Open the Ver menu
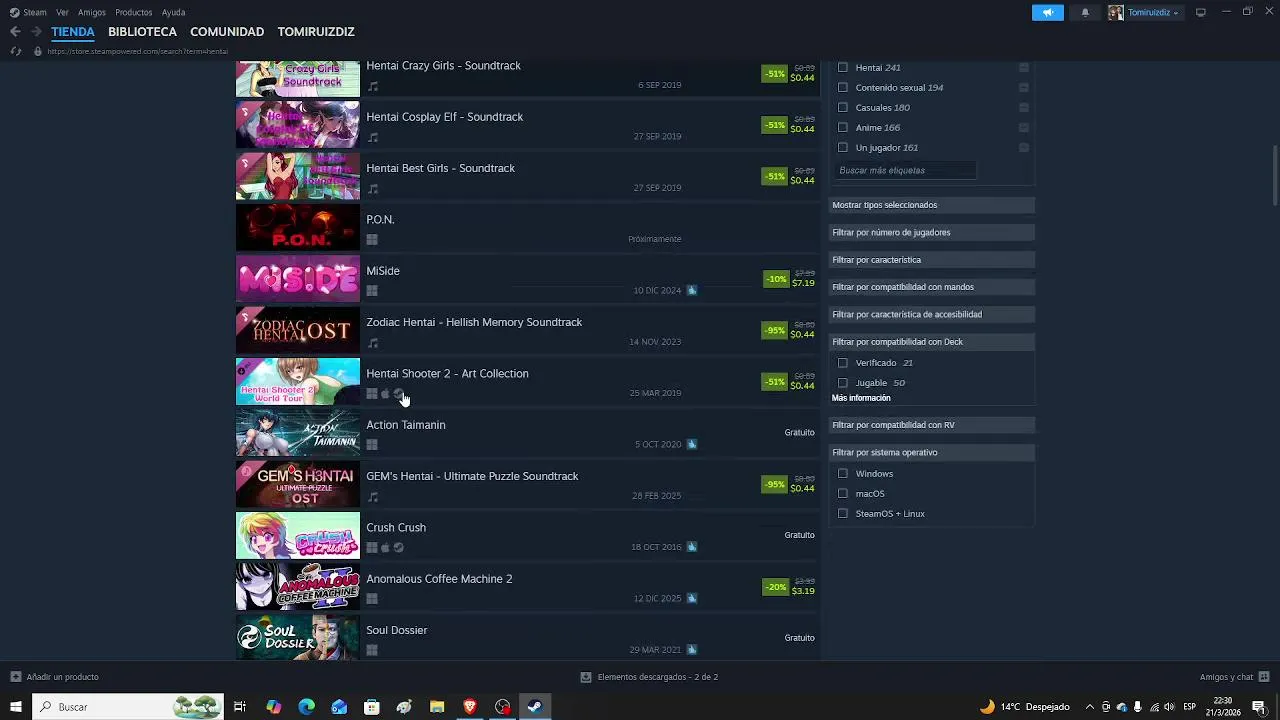The image size is (1280, 720). pyautogui.click(x=62, y=13)
